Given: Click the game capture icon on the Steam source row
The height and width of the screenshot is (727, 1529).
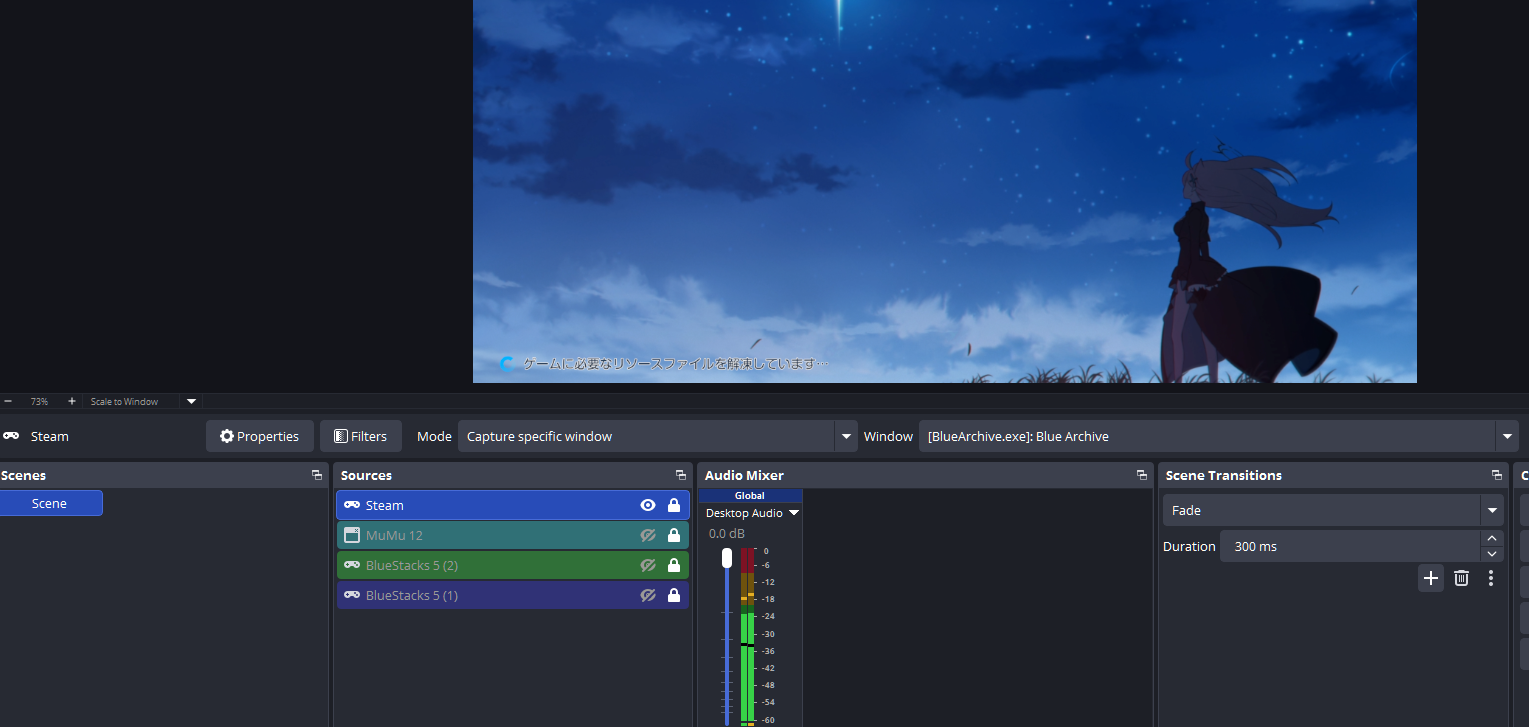Looking at the screenshot, I should 352,505.
